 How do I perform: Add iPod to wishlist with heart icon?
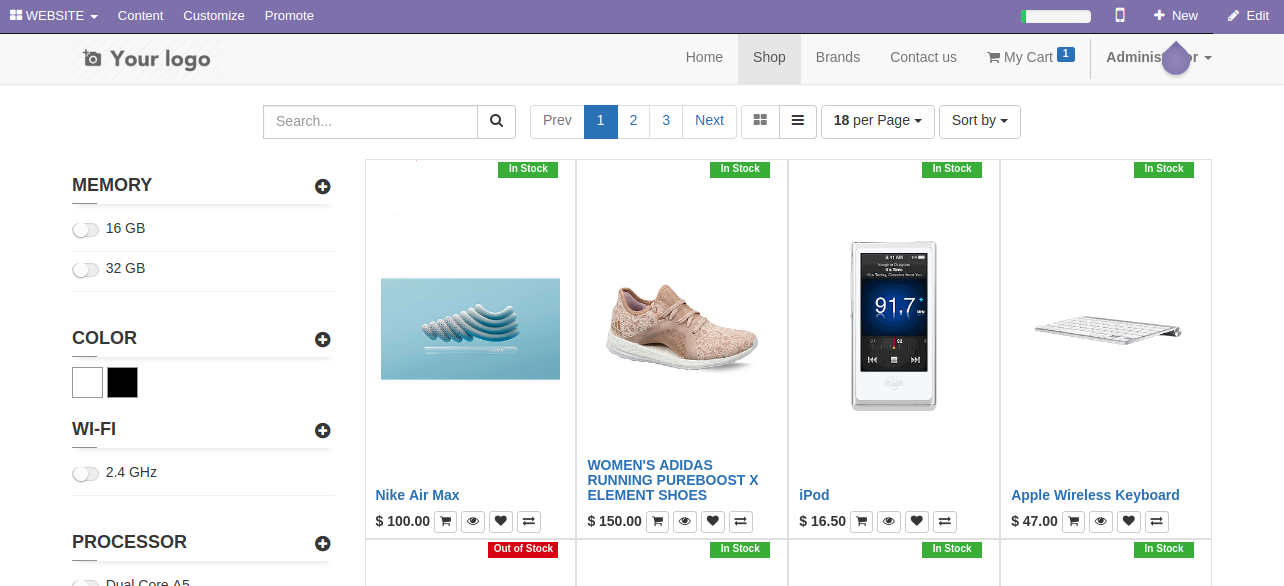tap(917, 521)
